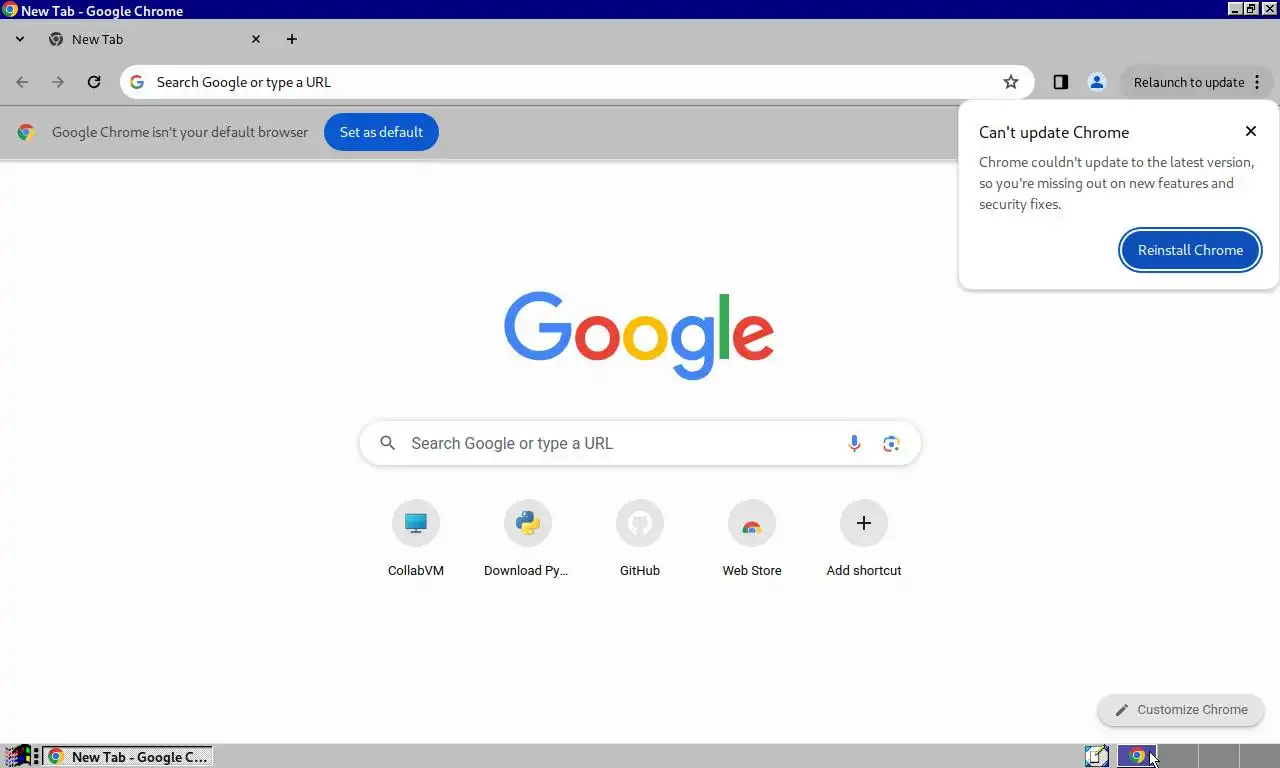Click the Chrome tray icon in the taskbar
Screen dimensions: 1280x768
[1136, 757]
